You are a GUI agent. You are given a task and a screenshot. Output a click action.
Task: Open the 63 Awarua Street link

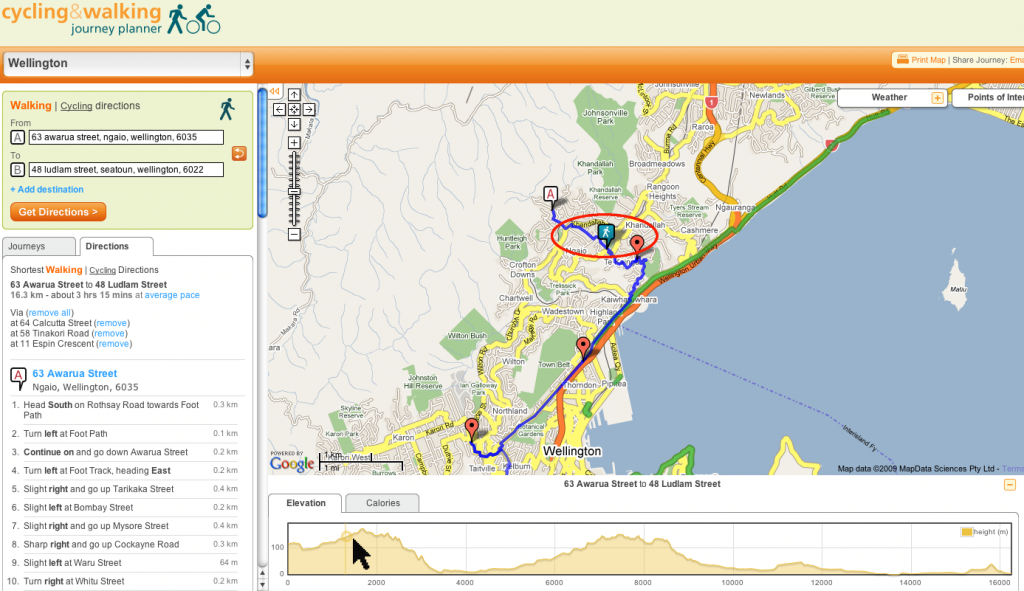click(75, 374)
